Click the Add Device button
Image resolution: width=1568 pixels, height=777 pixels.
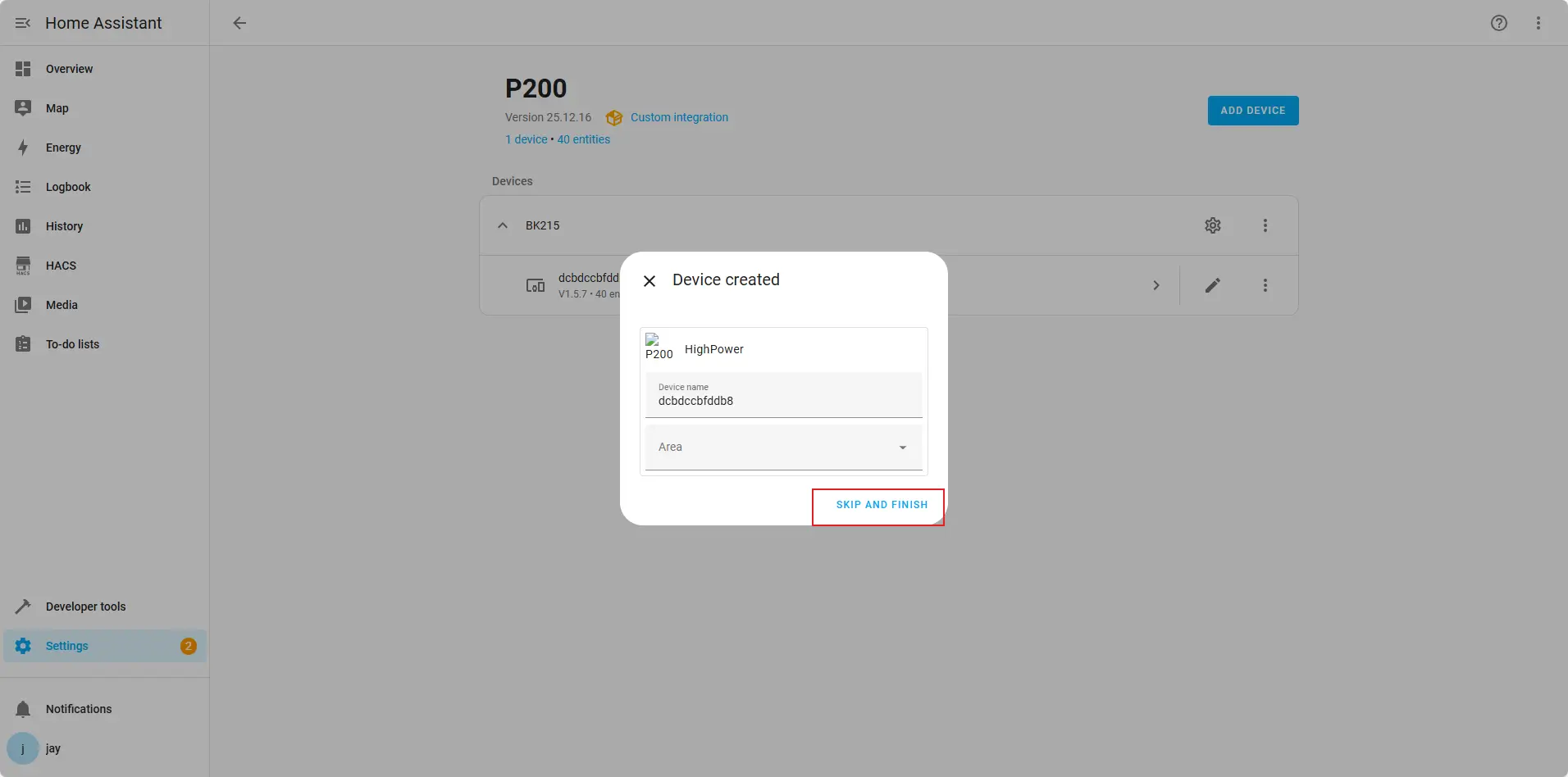click(1252, 111)
